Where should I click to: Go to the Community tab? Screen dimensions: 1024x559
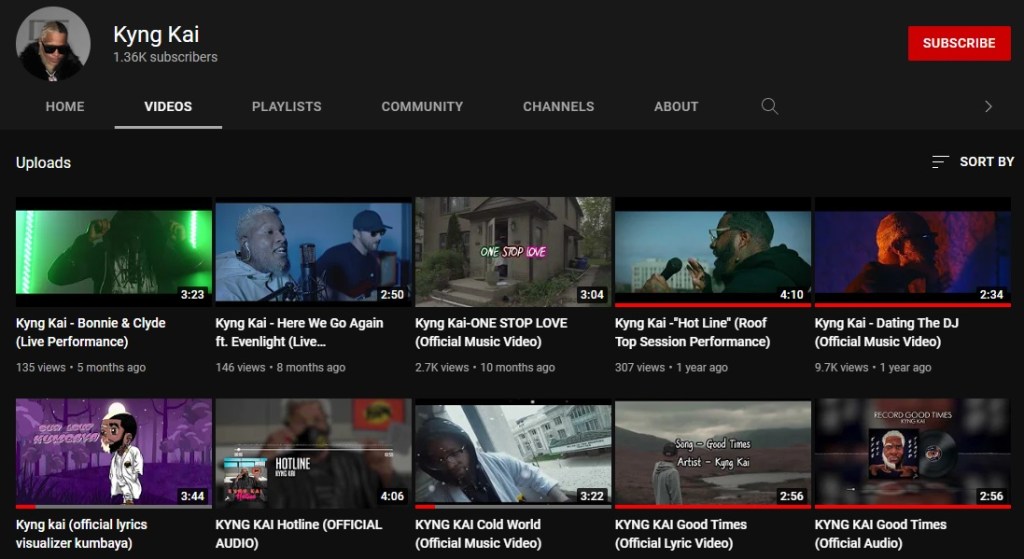pos(422,106)
